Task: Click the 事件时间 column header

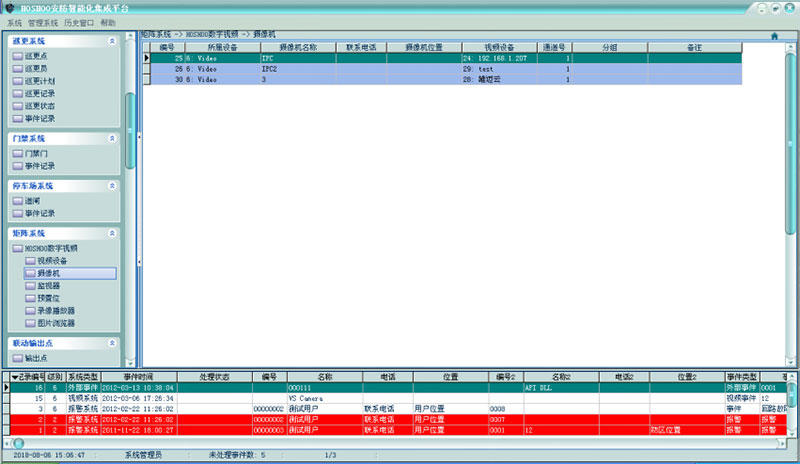Action: (x=139, y=377)
